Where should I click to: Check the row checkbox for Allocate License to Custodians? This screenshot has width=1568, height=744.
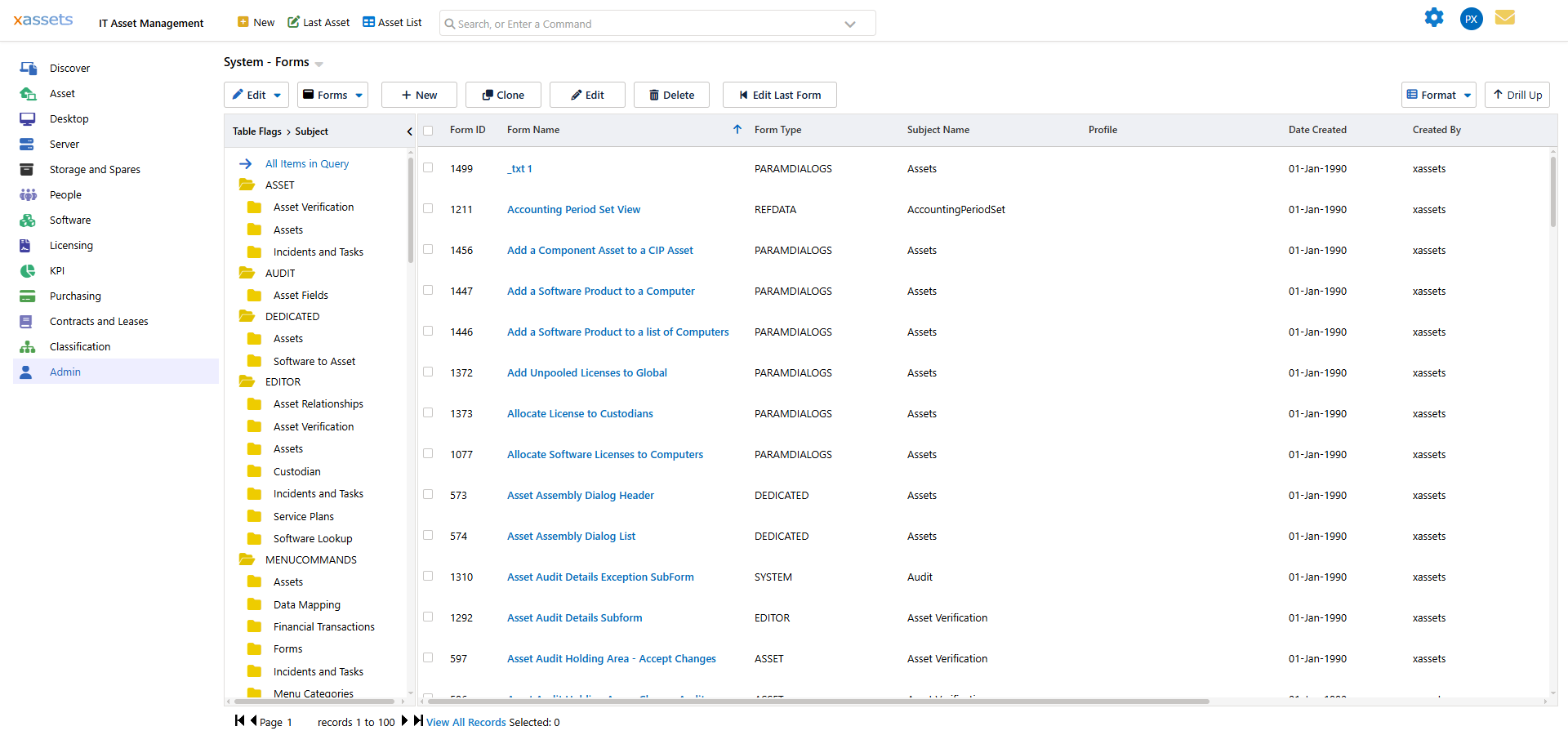(428, 412)
